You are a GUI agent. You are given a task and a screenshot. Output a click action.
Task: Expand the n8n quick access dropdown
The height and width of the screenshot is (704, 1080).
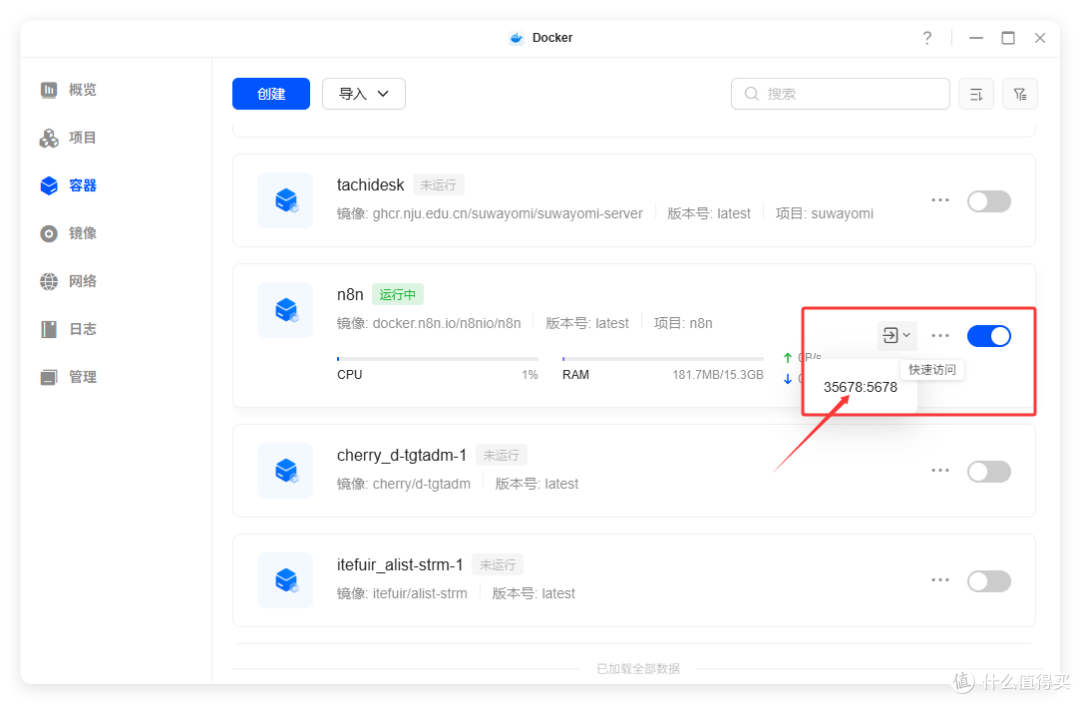tap(896, 335)
